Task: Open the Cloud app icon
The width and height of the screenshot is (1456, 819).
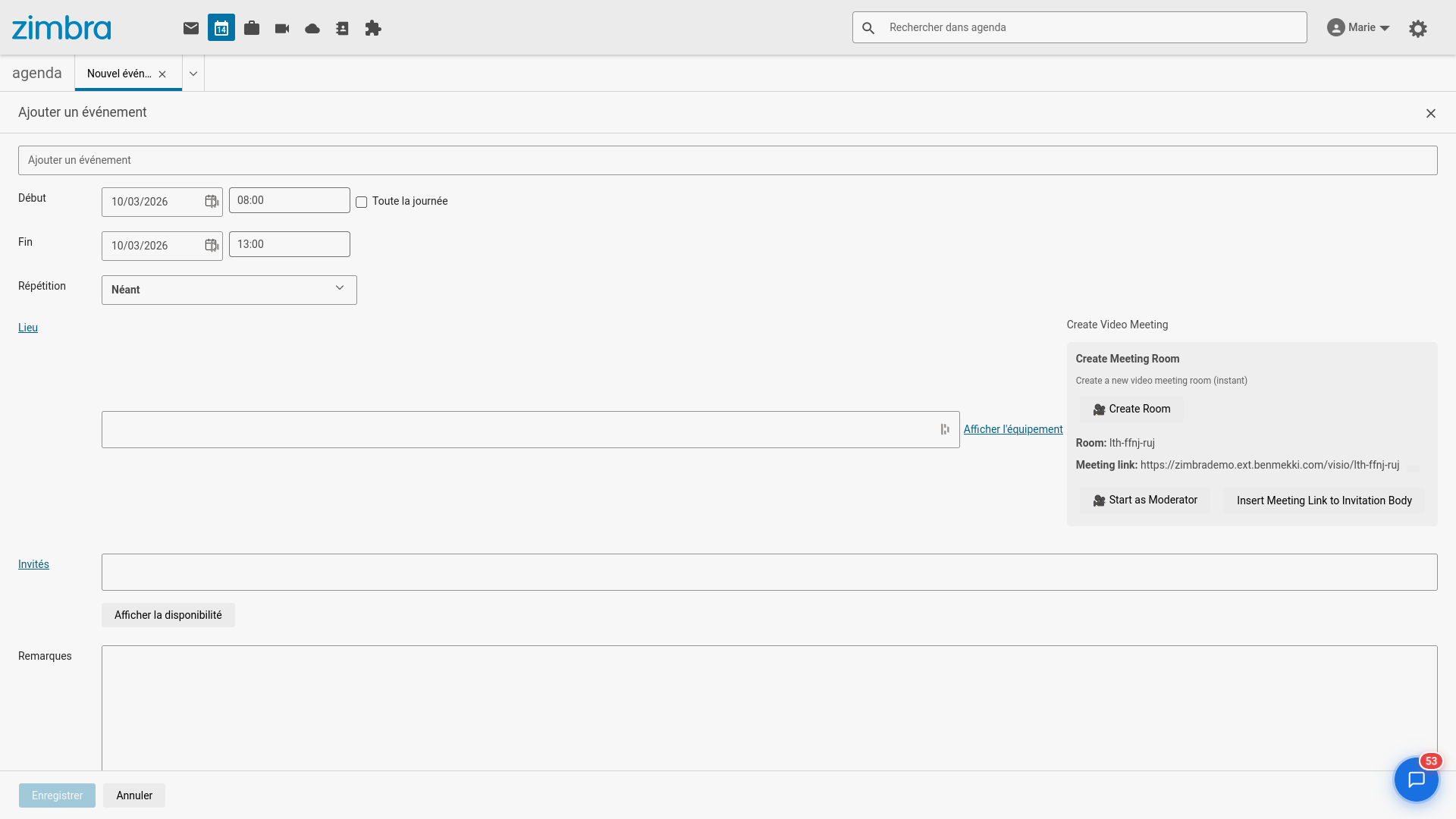Action: (x=312, y=28)
